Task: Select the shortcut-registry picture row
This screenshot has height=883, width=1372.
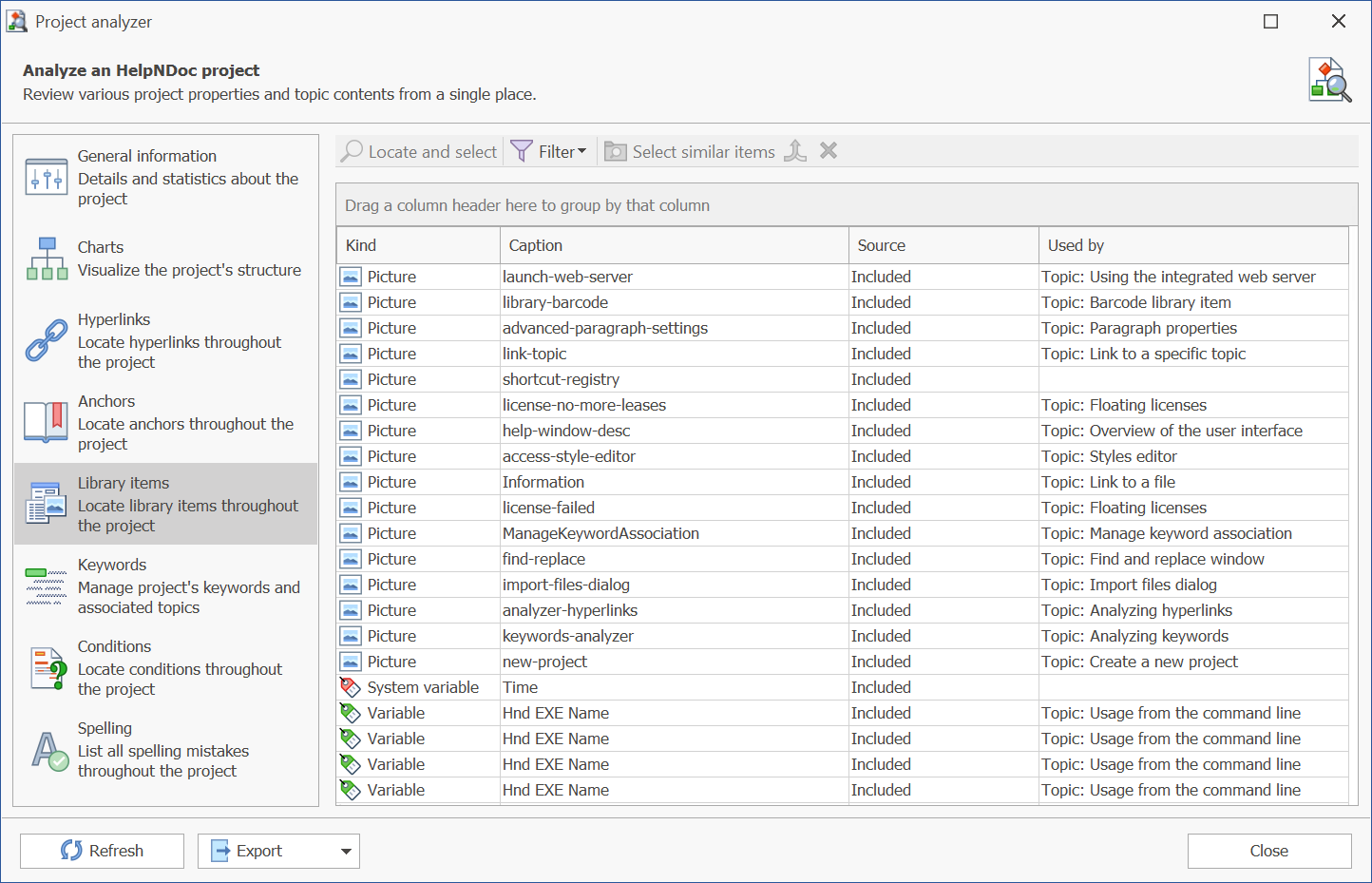Action: tap(561, 379)
